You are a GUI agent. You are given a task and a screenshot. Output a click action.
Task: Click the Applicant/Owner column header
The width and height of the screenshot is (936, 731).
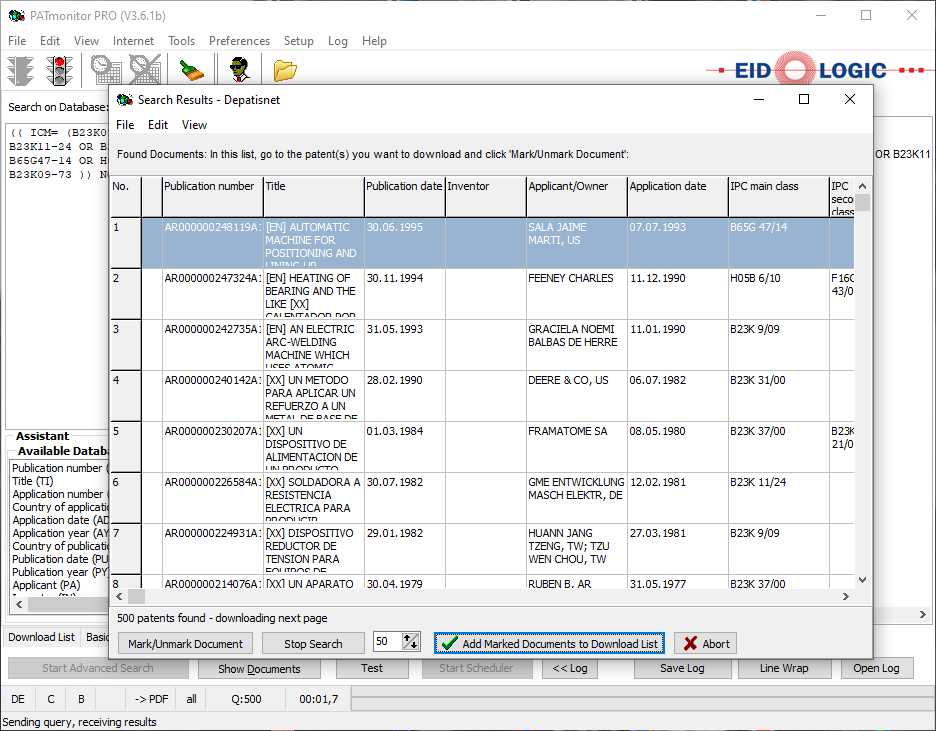tap(577, 196)
